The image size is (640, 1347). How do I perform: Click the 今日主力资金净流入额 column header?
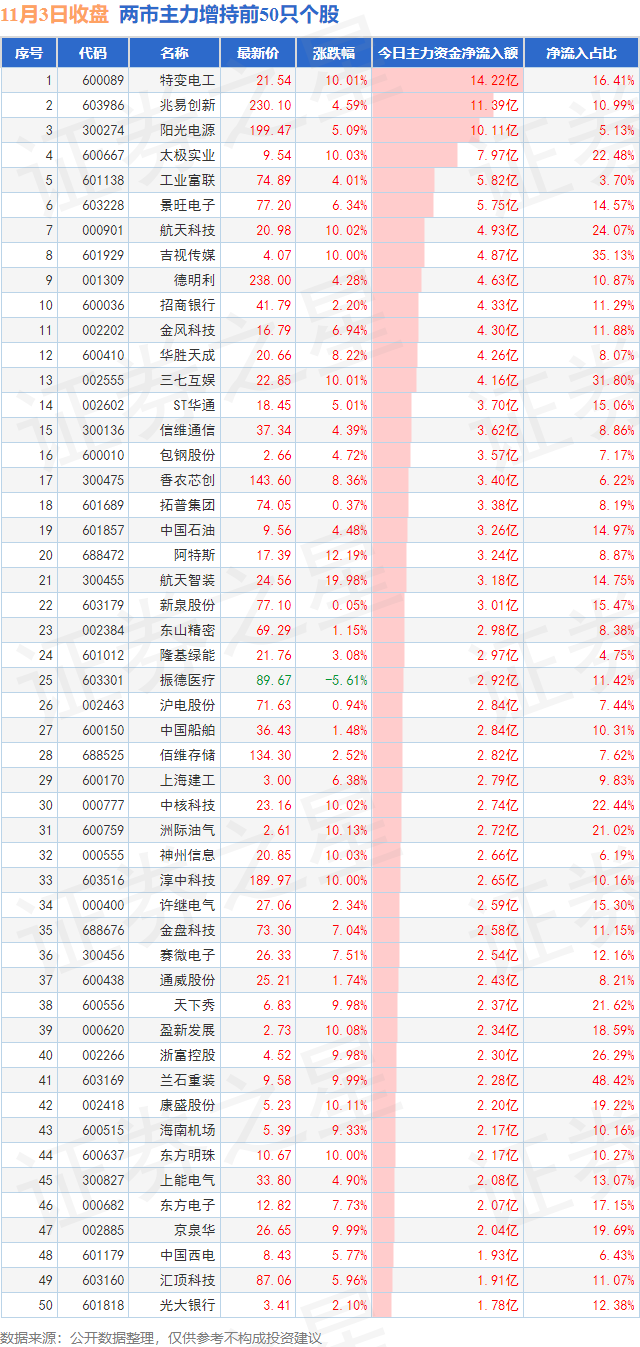point(447,53)
